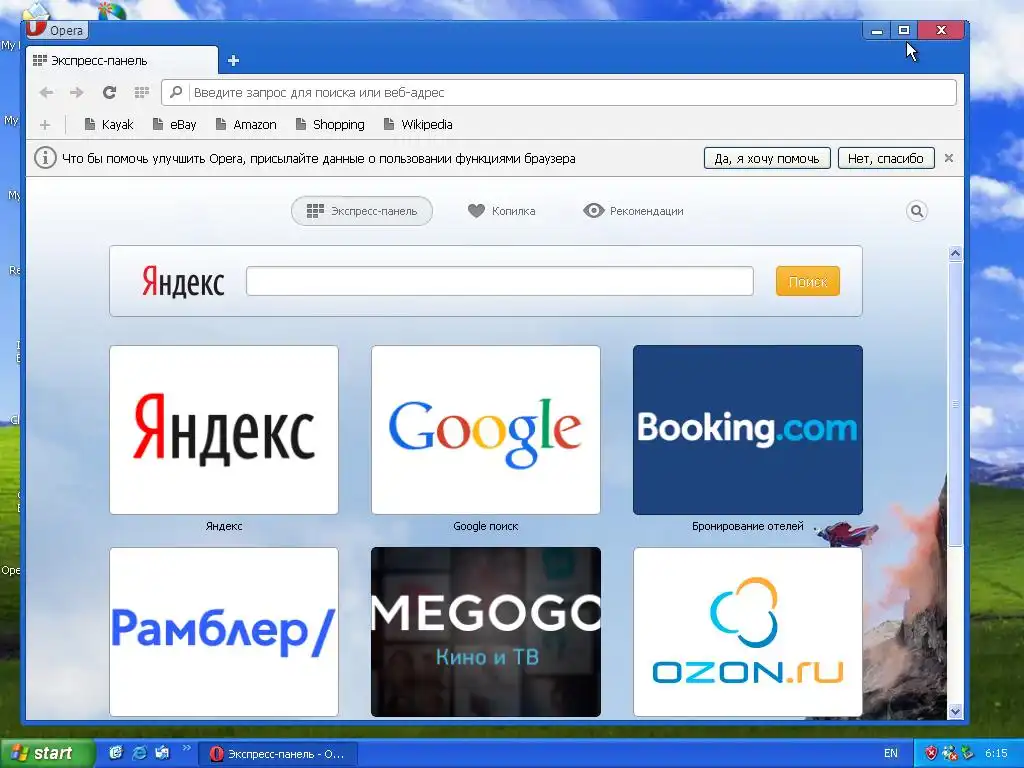The width and height of the screenshot is (1024, 768).
Task: Click the taskbar clock 6:15
Action: 997,754
